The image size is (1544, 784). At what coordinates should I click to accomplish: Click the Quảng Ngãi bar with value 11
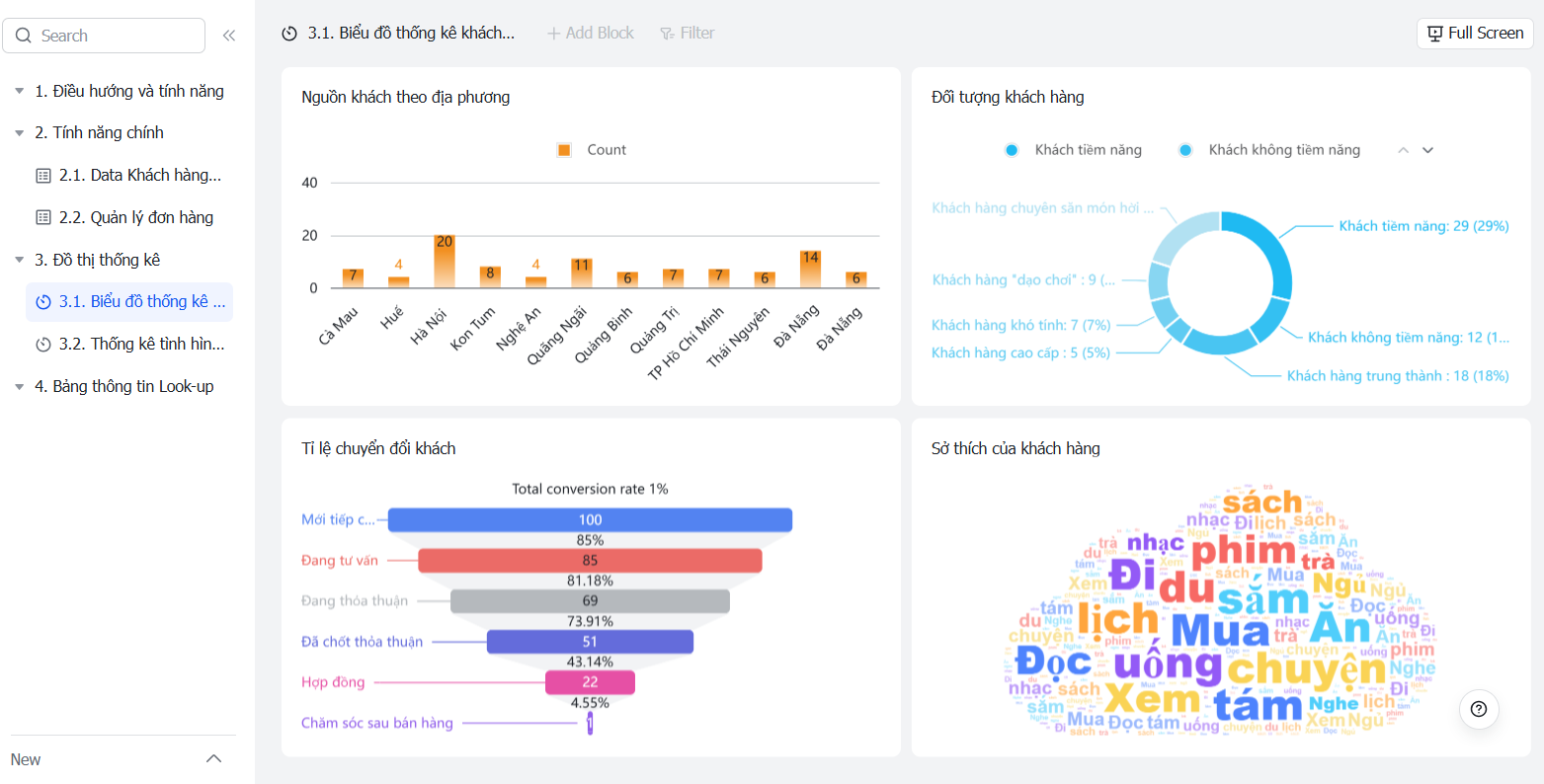[x=582, y=274]
